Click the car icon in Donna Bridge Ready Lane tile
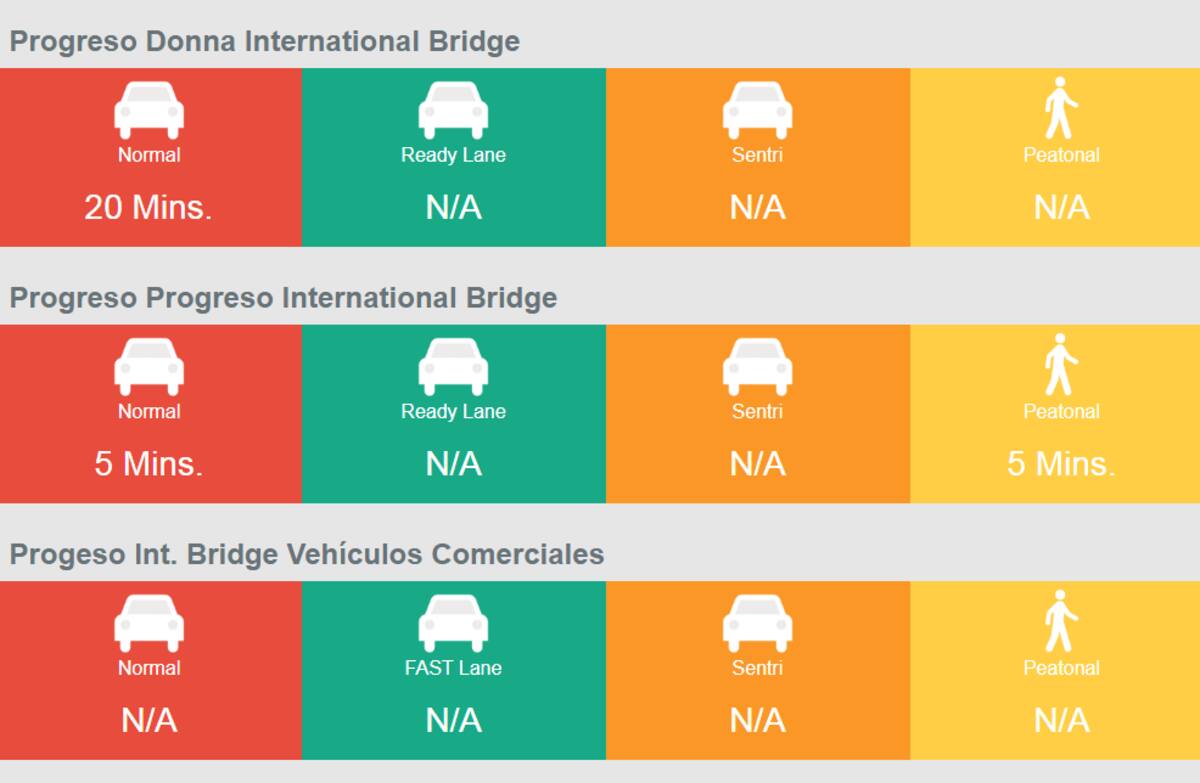 click(x=453, y=109)
